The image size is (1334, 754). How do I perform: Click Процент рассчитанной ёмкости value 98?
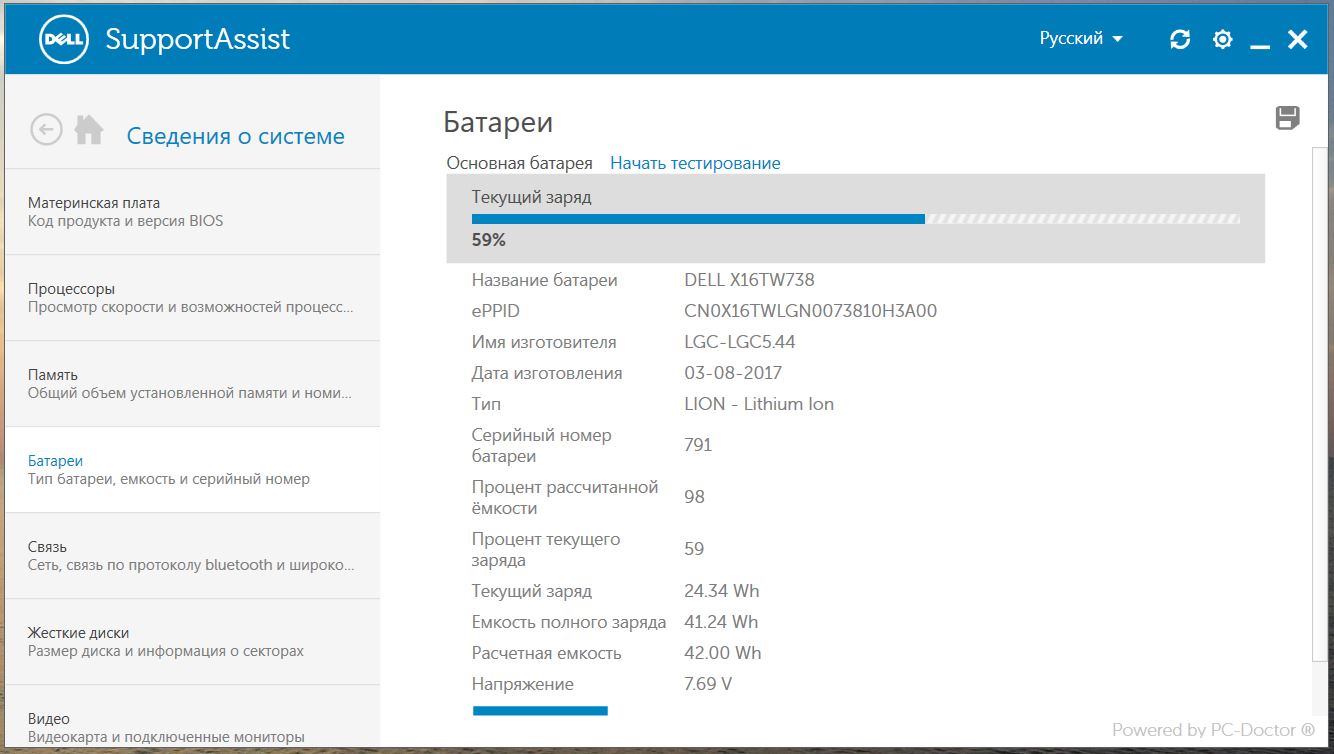pyautogui.click(x=694, y=497)
